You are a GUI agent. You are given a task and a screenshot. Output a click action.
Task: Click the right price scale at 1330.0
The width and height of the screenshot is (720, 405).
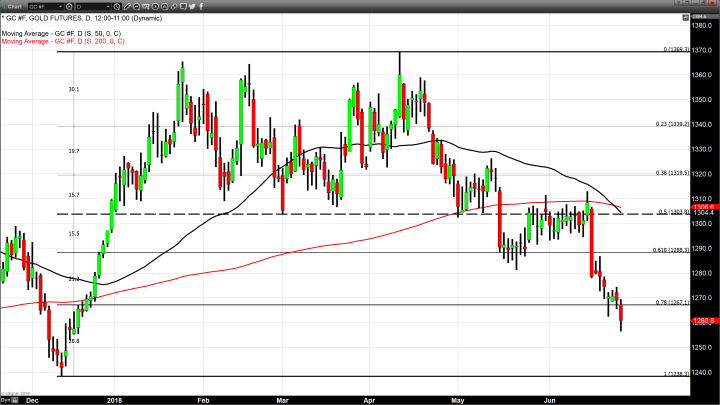coord(700,149)
